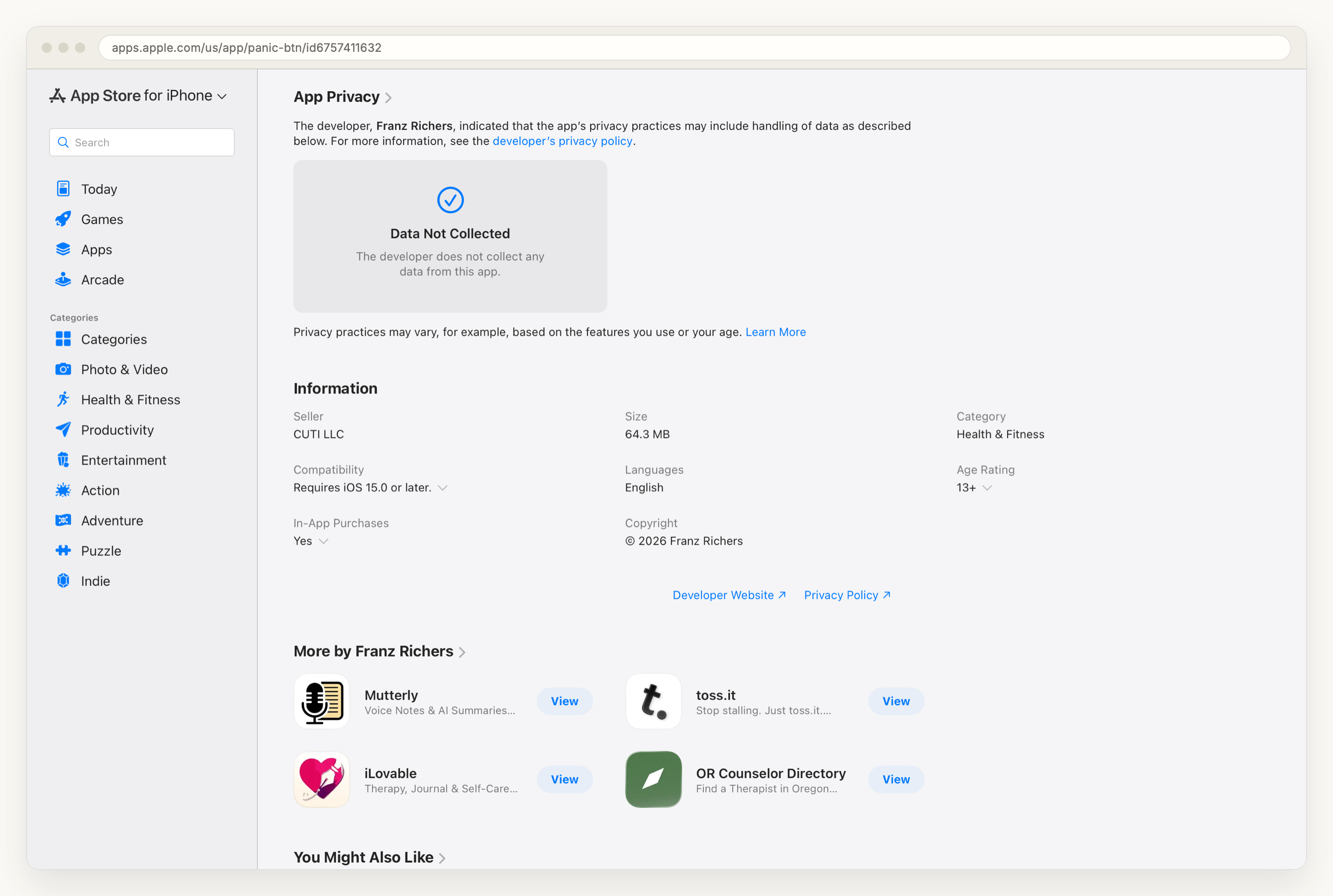Open the You Might Also Like chevron
The image size is (1333, 896).
pos(442,858)
